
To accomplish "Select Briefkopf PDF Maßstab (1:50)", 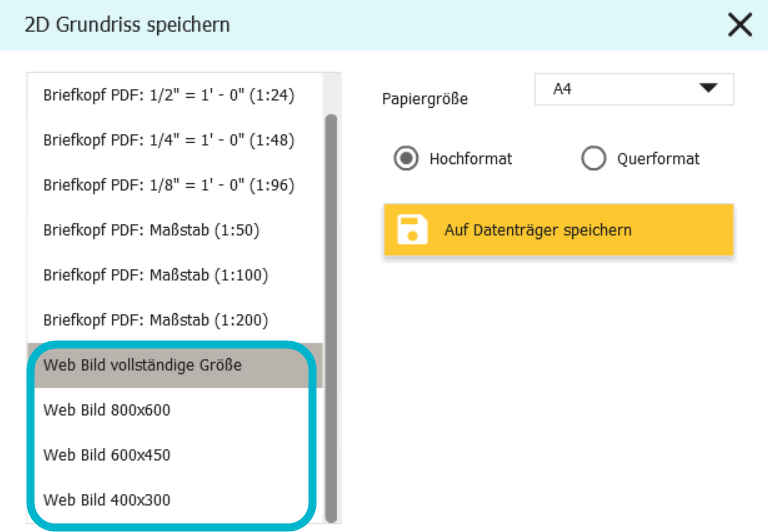I will click(175, 230).
